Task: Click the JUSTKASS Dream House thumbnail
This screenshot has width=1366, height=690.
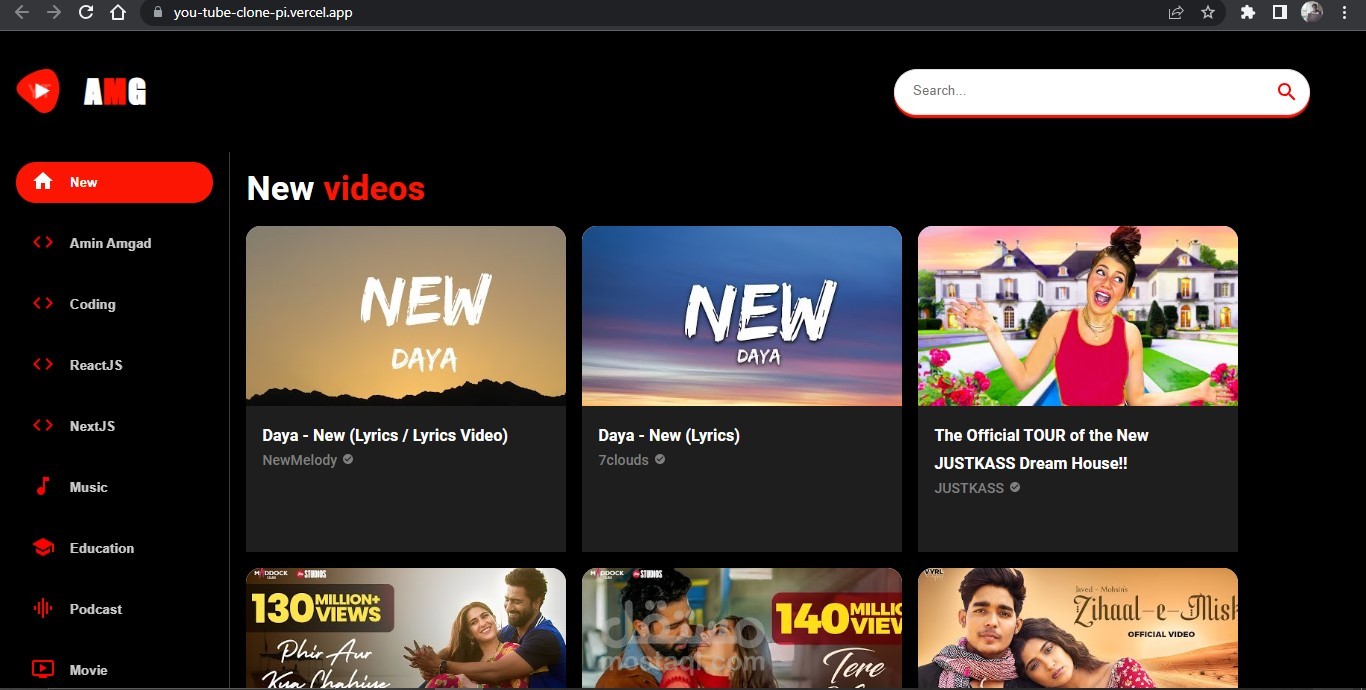Action: pyautogui.click(x=1077, y=315)
